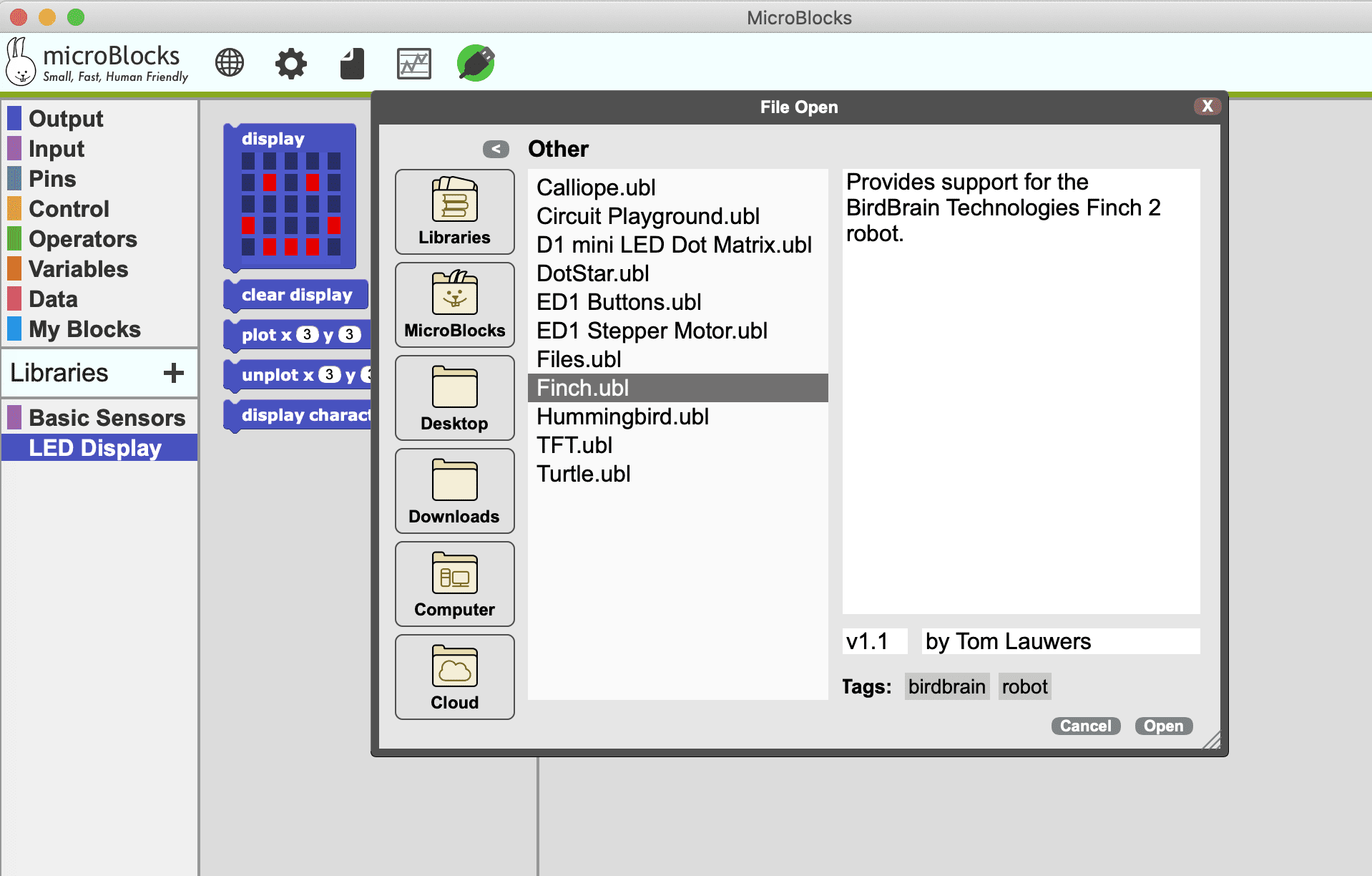1372x876 pixels.
Task: Select the Hummingbird.ubl file
Action: [622, 417]
